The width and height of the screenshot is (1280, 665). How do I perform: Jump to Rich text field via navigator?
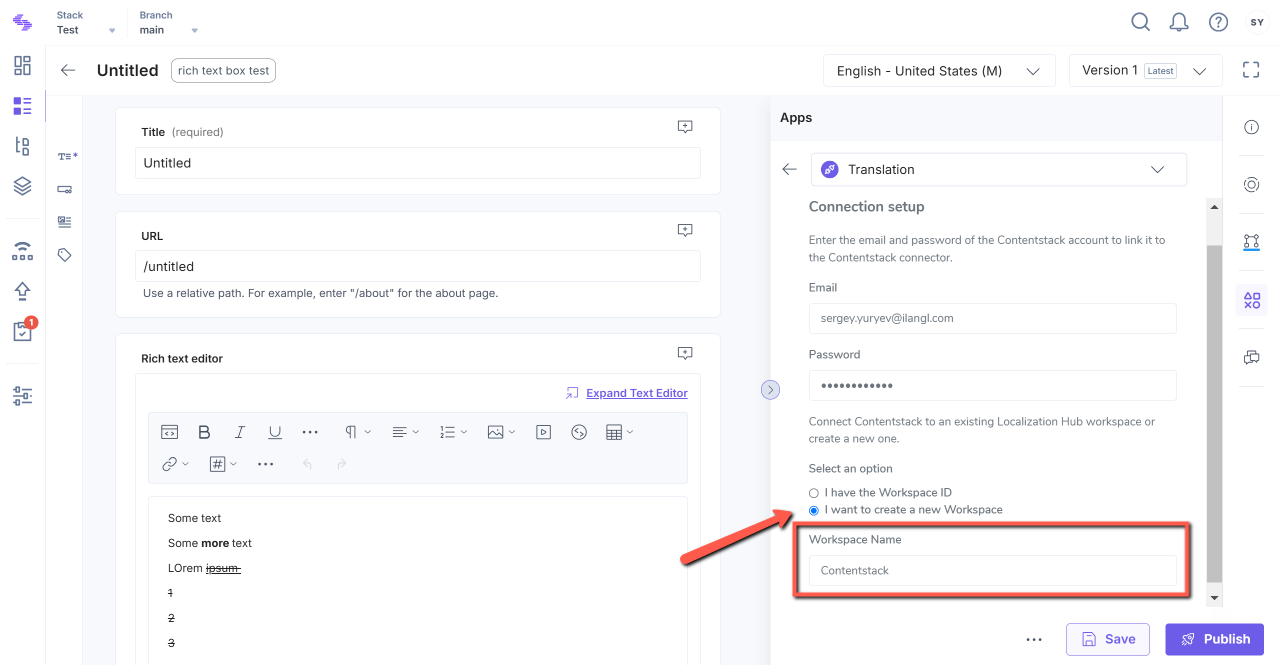tap(65, 222)
